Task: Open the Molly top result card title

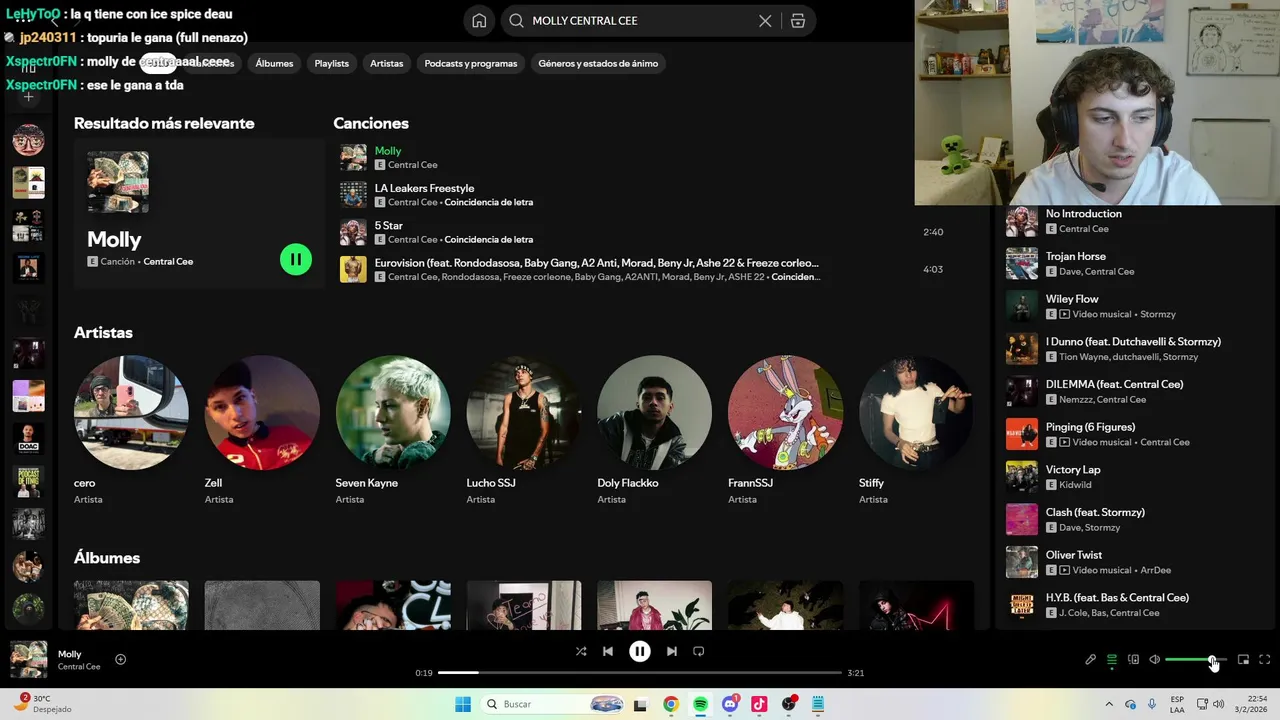Action: point(114,239)
